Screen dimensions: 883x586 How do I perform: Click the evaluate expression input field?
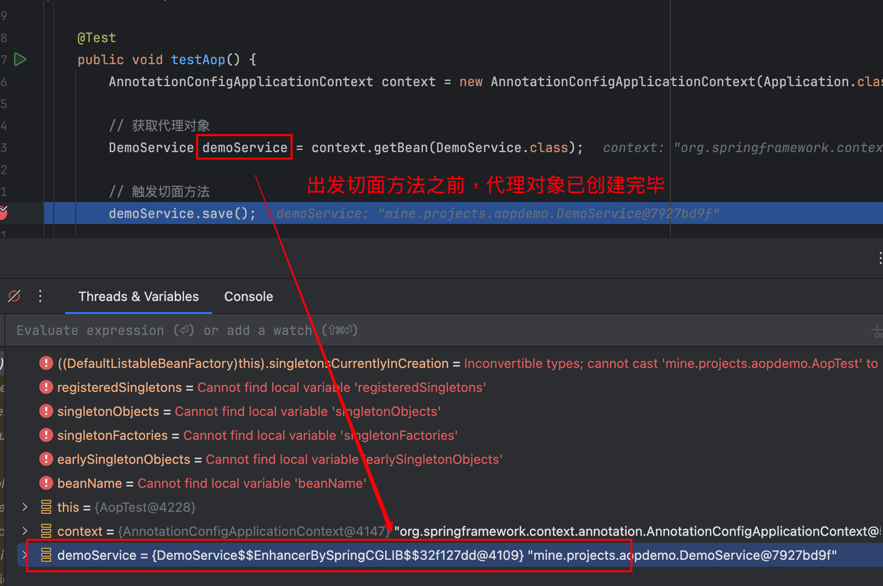400,330
